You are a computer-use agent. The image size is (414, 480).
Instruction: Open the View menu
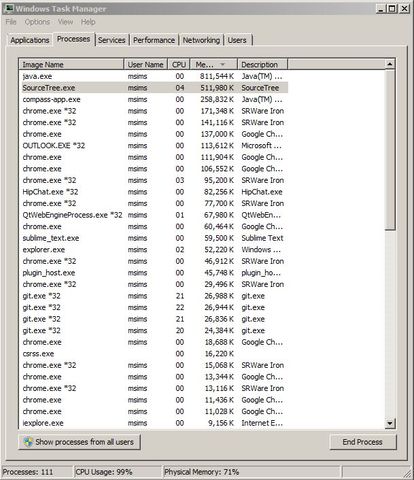pos(65,22)
